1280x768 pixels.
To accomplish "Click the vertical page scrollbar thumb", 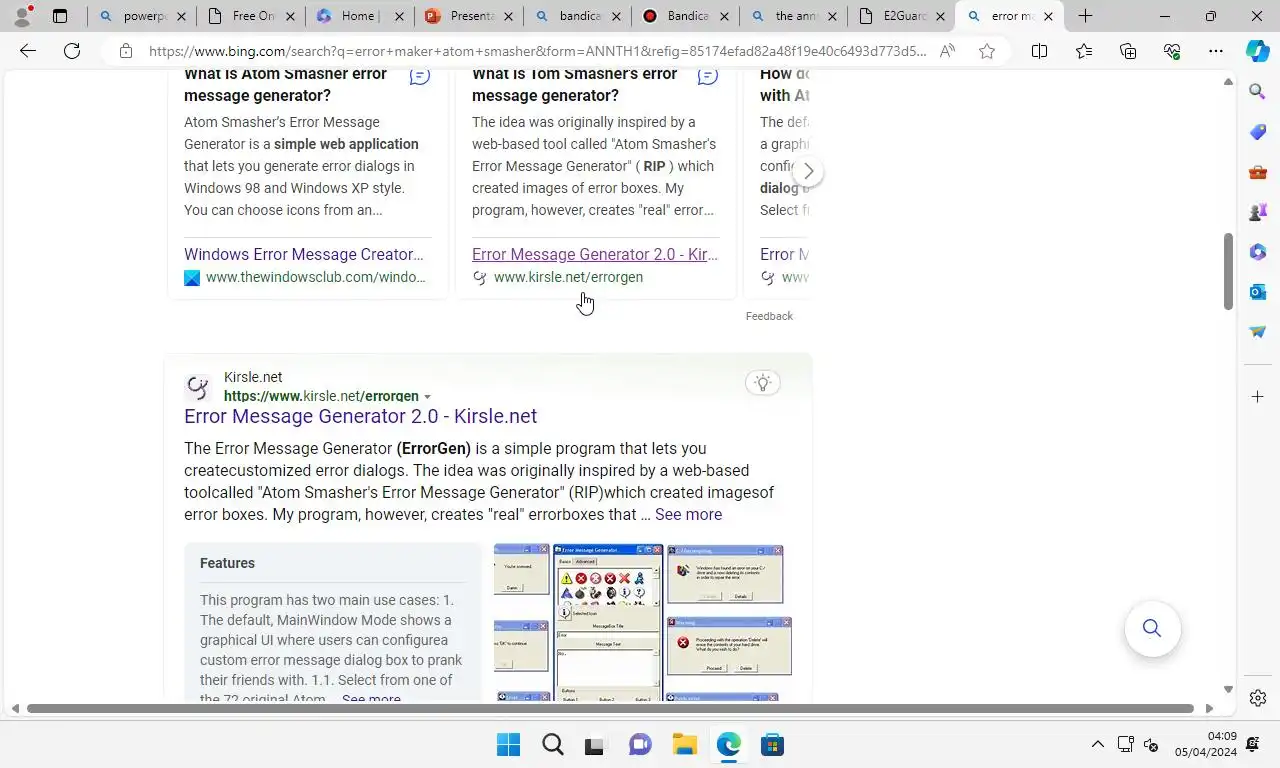I will [x=1228, y=271].
